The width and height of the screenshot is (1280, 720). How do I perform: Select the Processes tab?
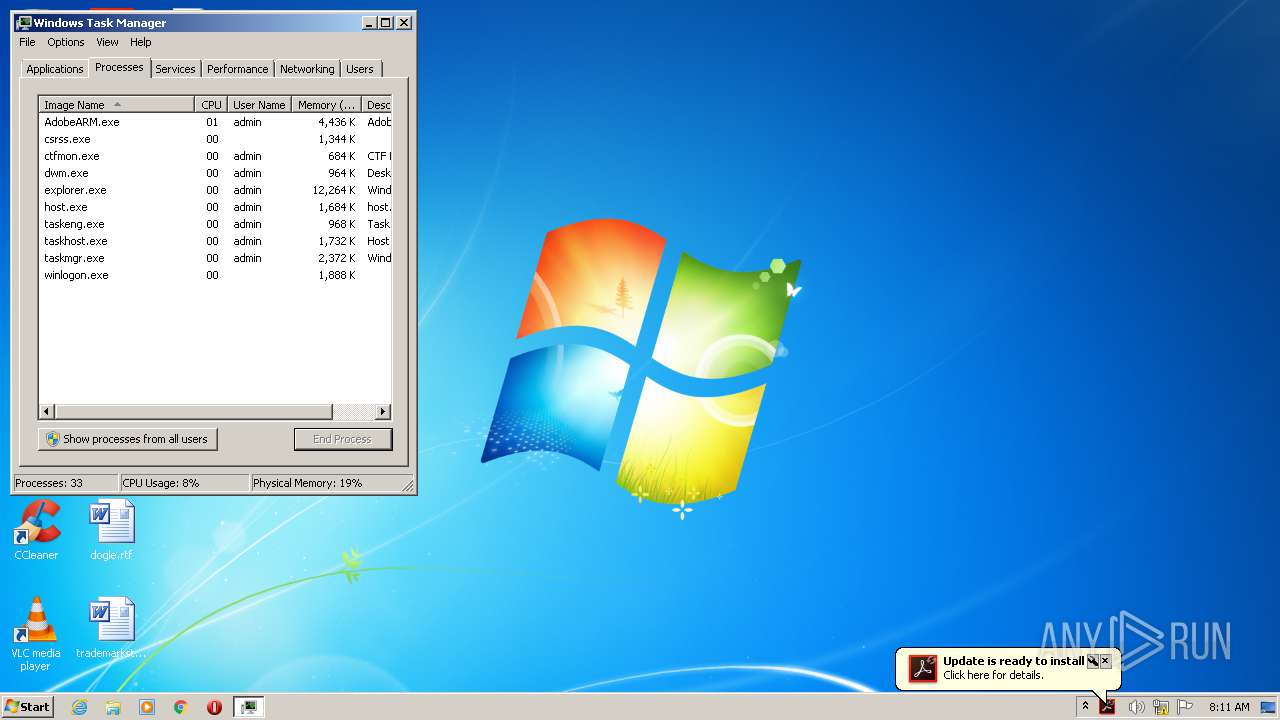(x=119, y=67)
